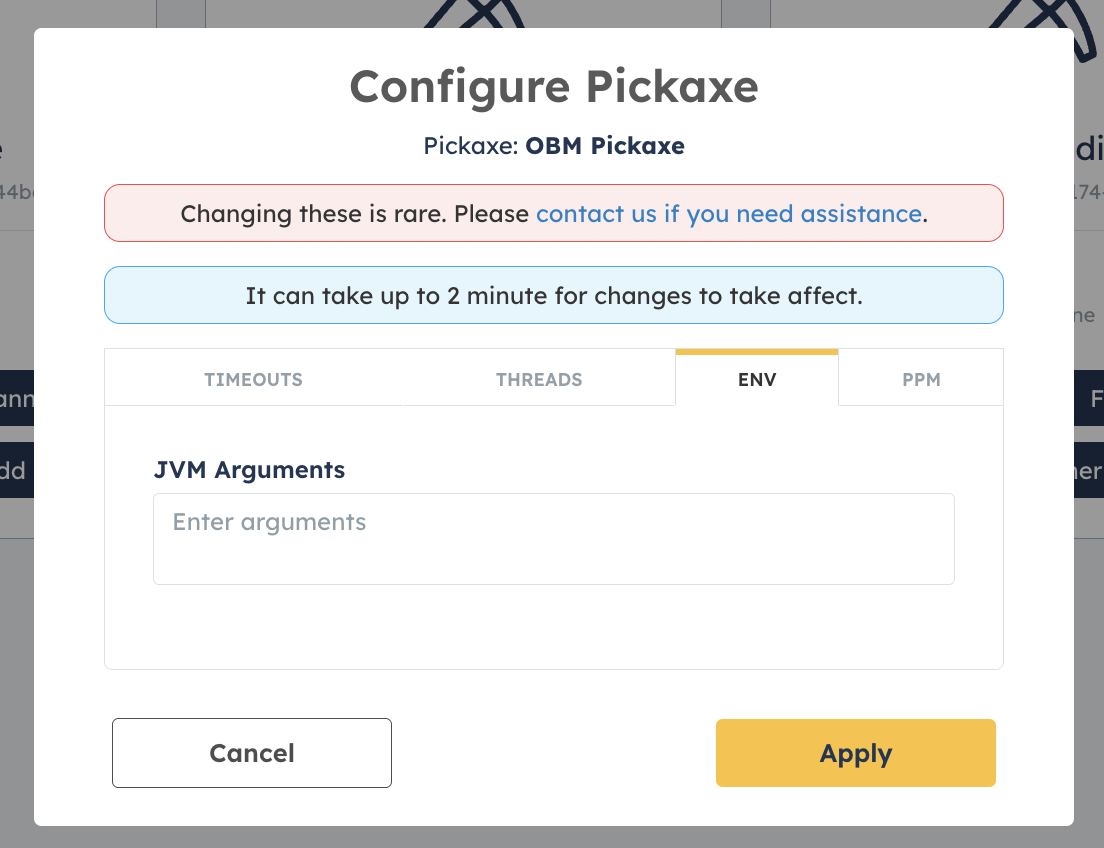The height and width of the screenshot is (848, 1104).
Task: Cancel the pickaxe configuration
Action: pyautogui.click(x=251, y=753)
